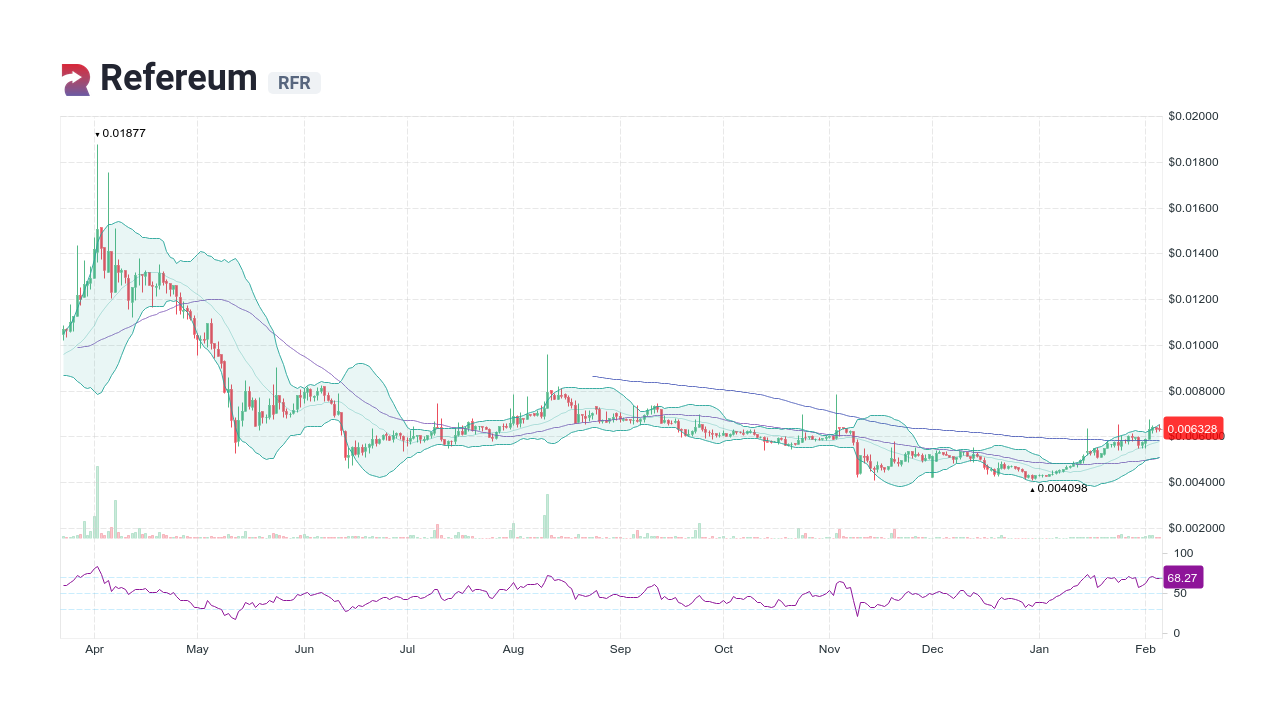Click the May date axis label
1280x720 pixels.
pyautogui.click(x=197, y=649)
